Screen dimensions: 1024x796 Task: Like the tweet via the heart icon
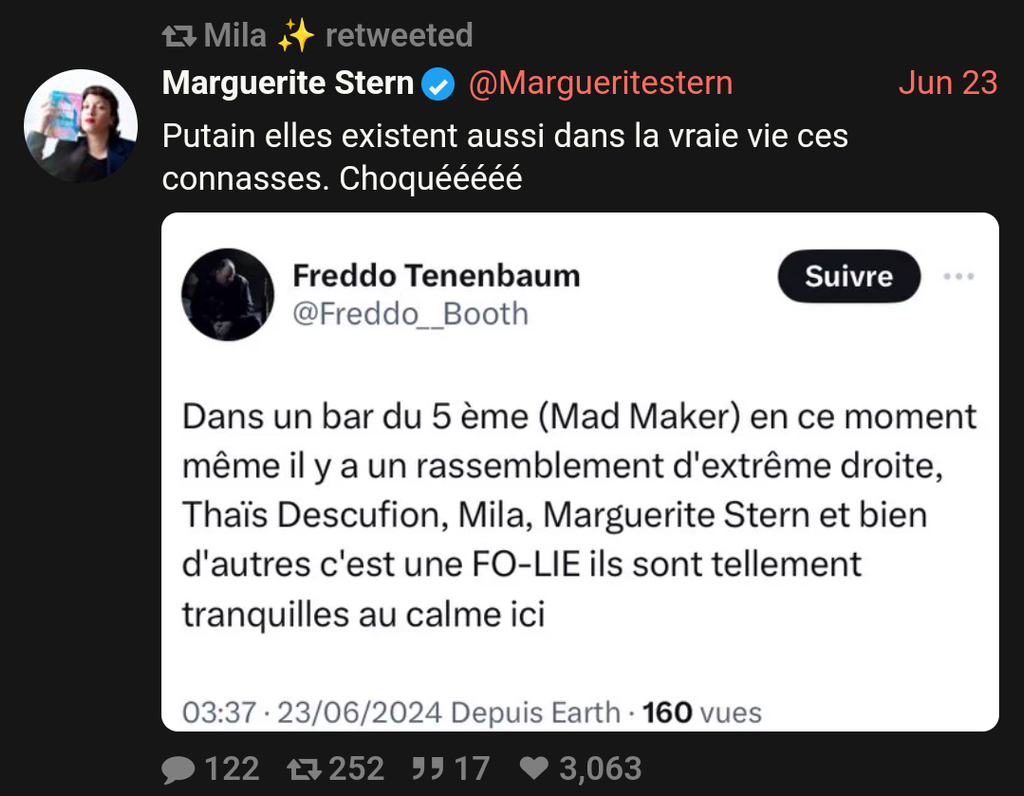click(x=536, y=768)
